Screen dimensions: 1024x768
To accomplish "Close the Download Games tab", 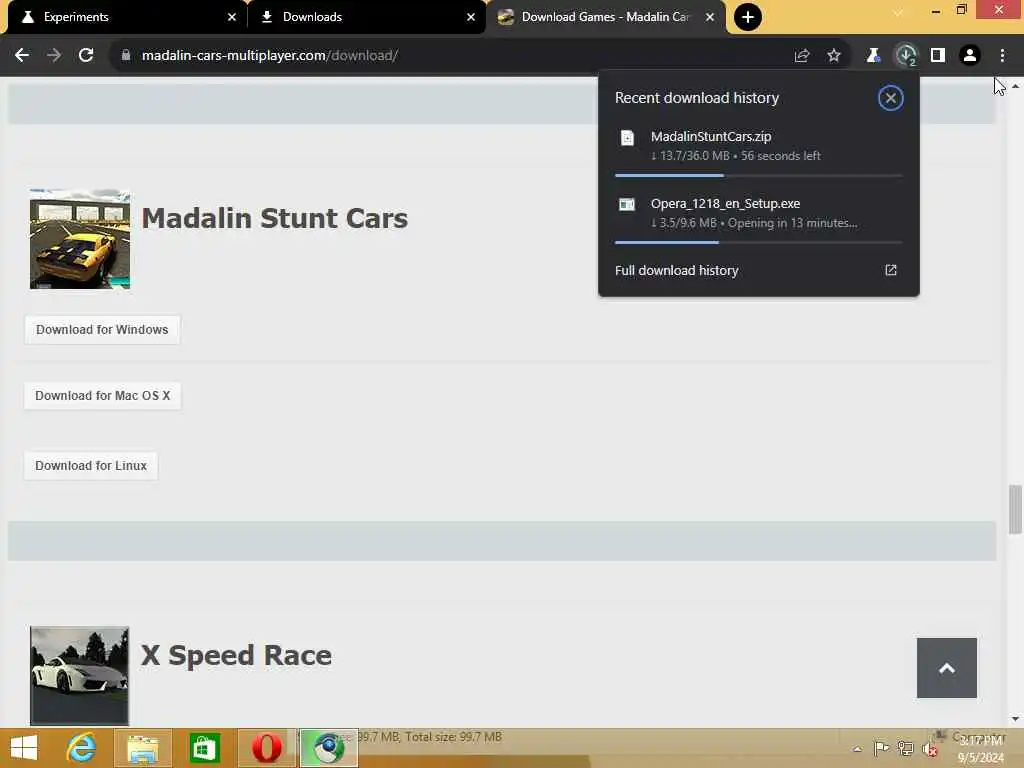I will point(710,17).
